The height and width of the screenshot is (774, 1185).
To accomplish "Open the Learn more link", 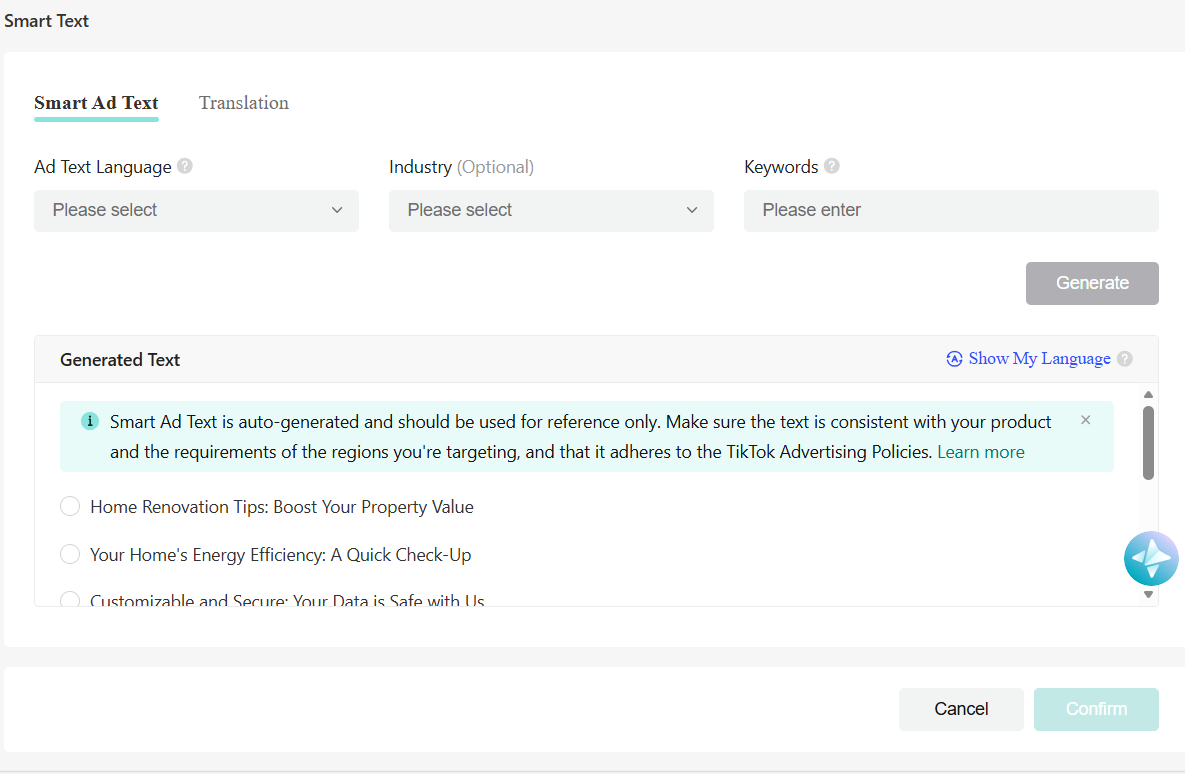I will (980, 452).
